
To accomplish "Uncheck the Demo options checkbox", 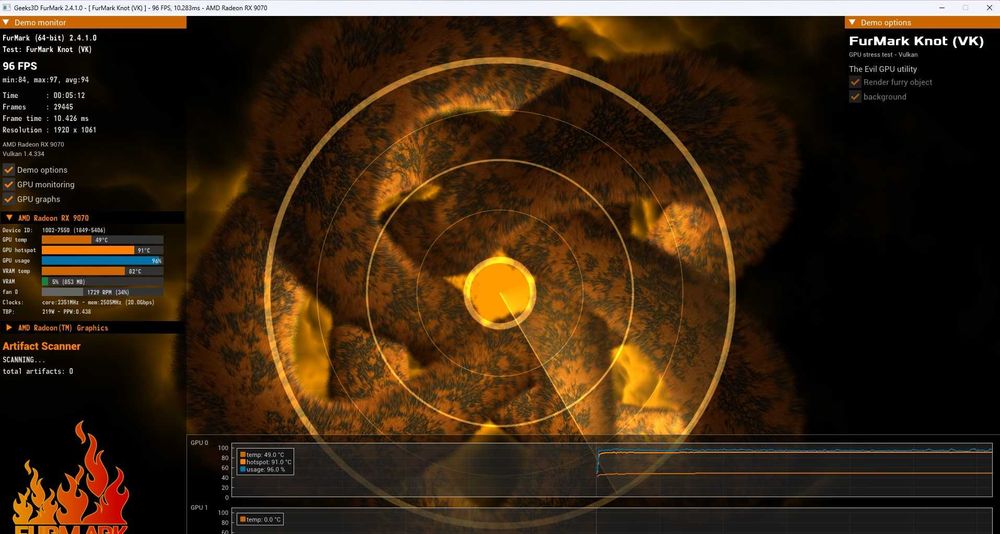I will [9, 170].
